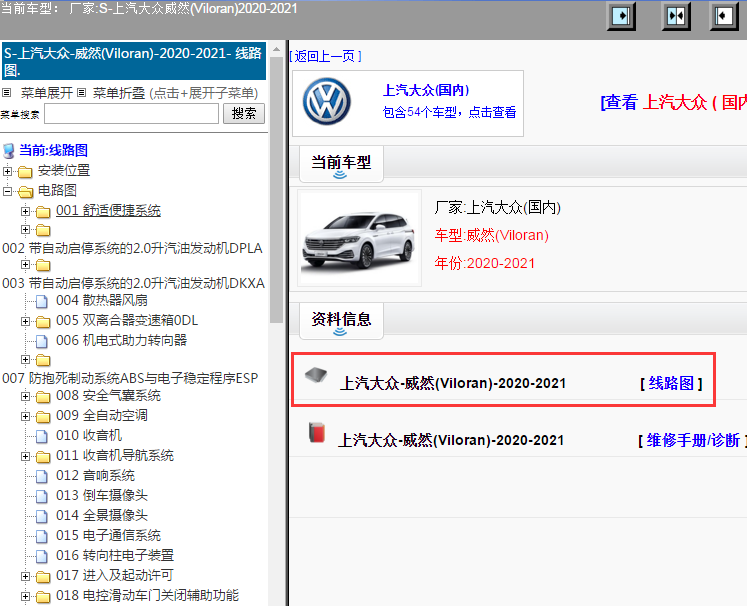Click the 菜单折叠 collapse-all icon
Viewport: 747px width, 606px height.
coord(81,92)
